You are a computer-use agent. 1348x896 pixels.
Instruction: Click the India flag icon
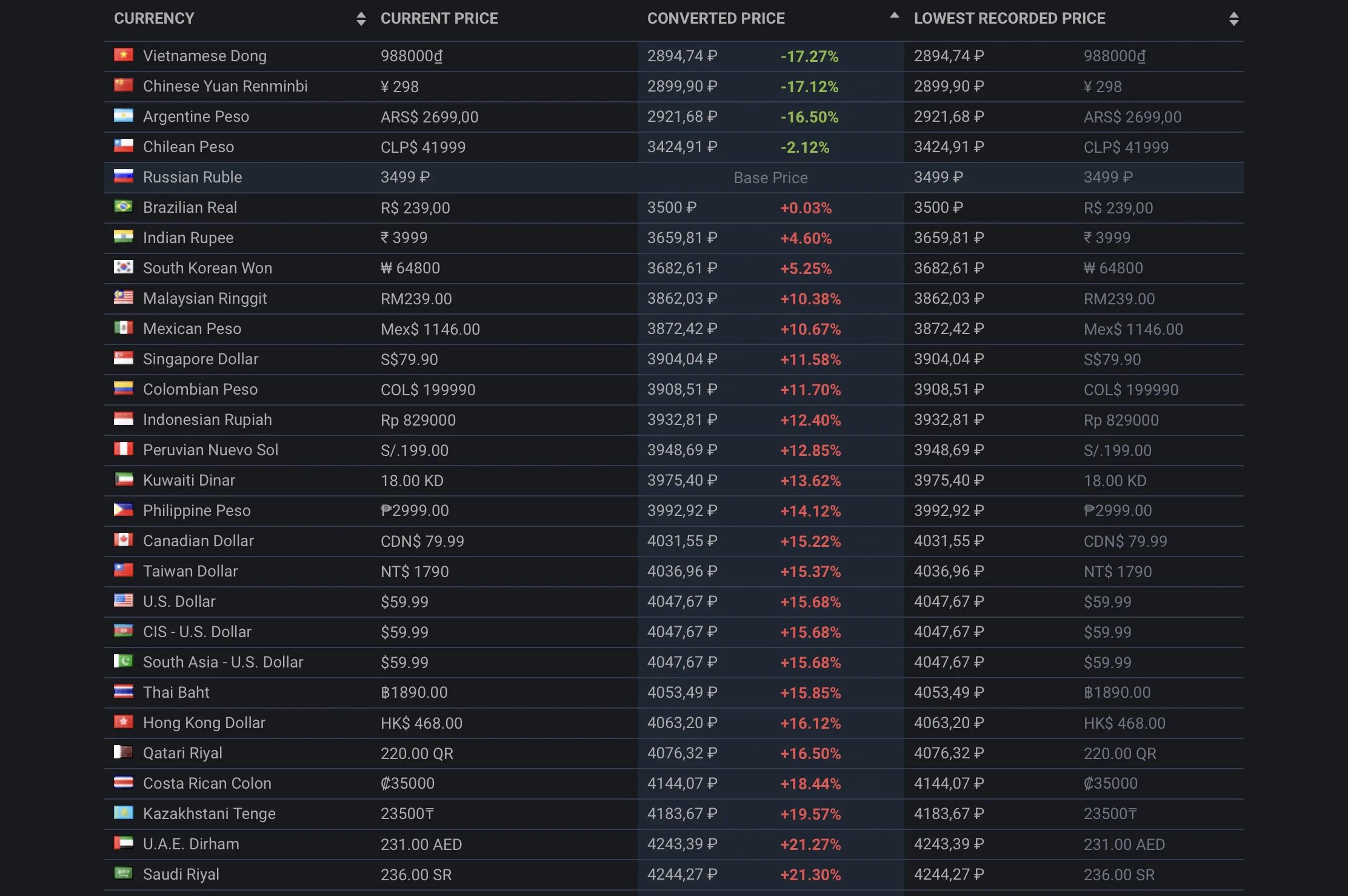[x=124, y=237]
